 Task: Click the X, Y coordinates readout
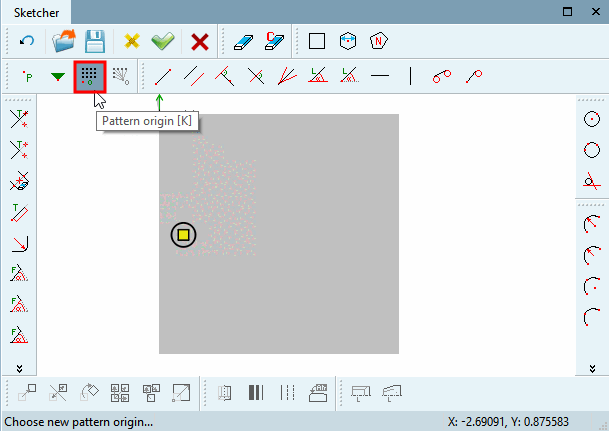[x=508, y=422]
